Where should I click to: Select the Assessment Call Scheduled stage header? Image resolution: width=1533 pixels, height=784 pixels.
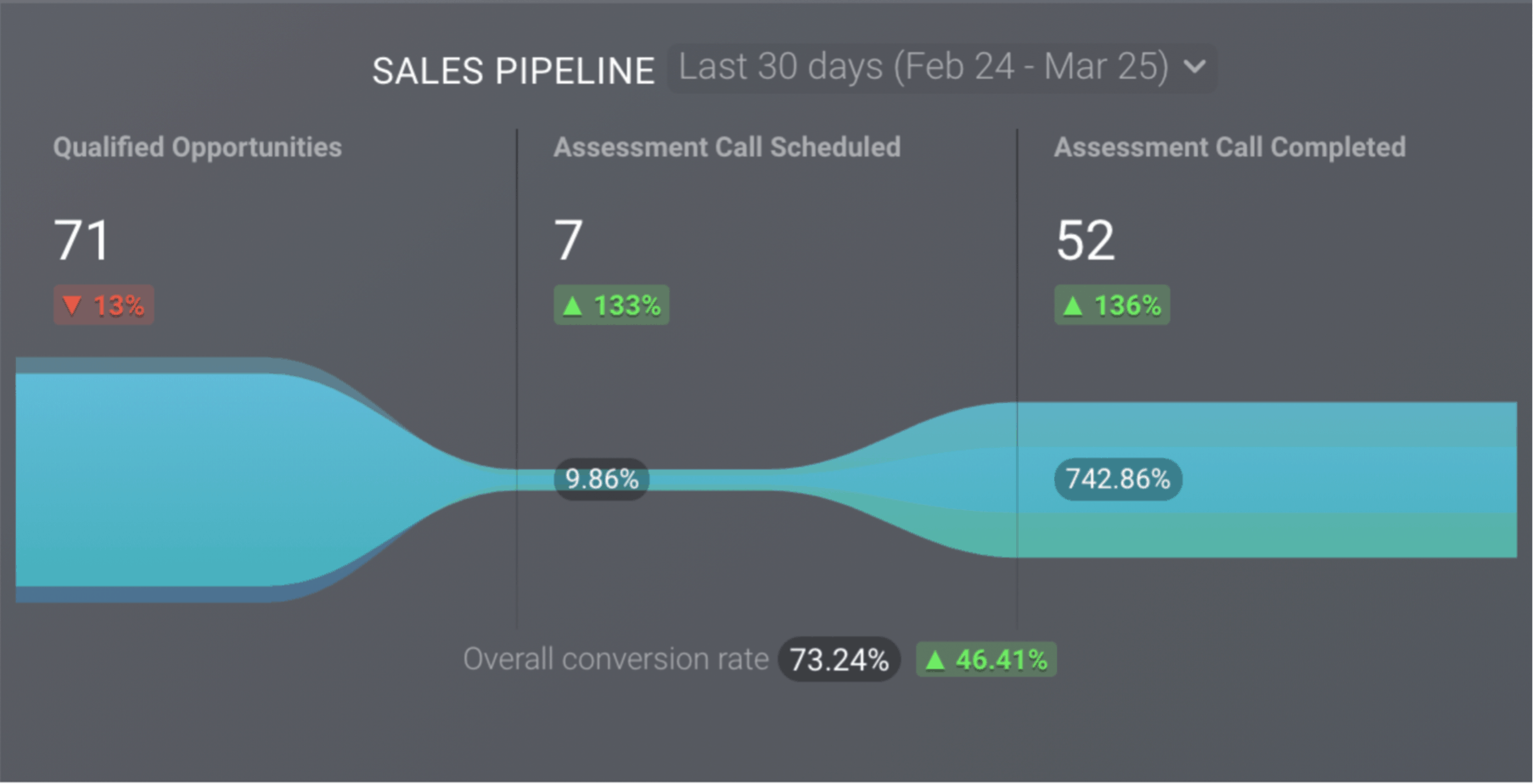pos(727,148)
